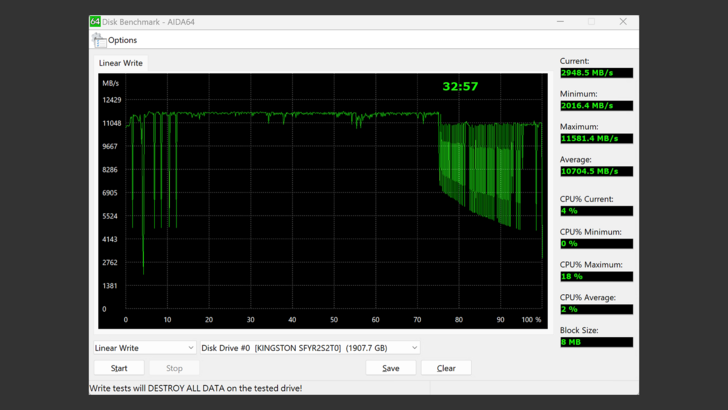This screenshot has height=410, width=728.
Task: Click the Clear button
Action: pyautogui.click(x=446, y=368)
